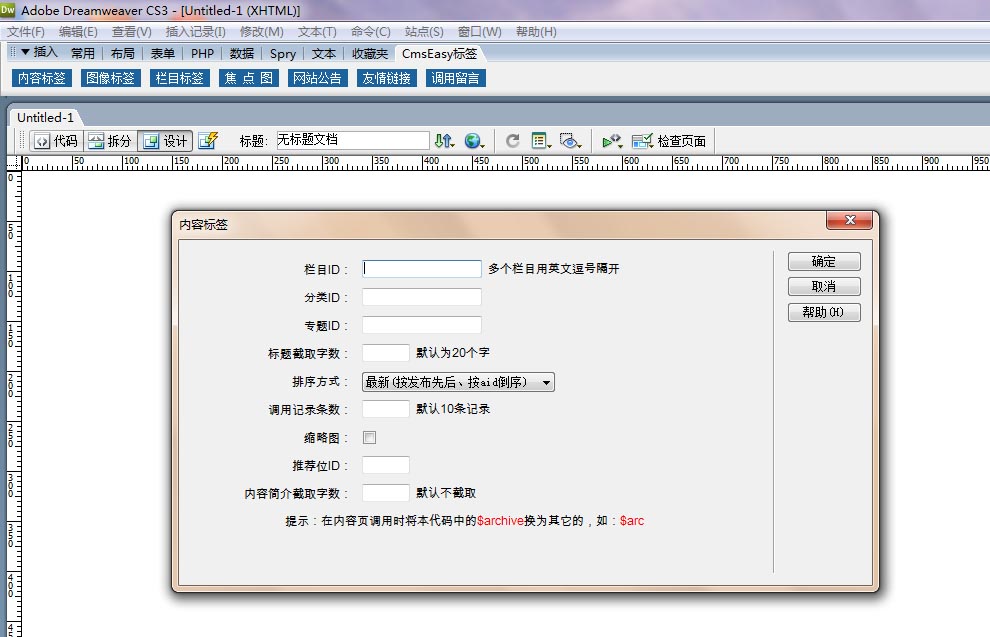Click the 取消 button
This screenshot has width=990, height=637.
pos(823,287)
